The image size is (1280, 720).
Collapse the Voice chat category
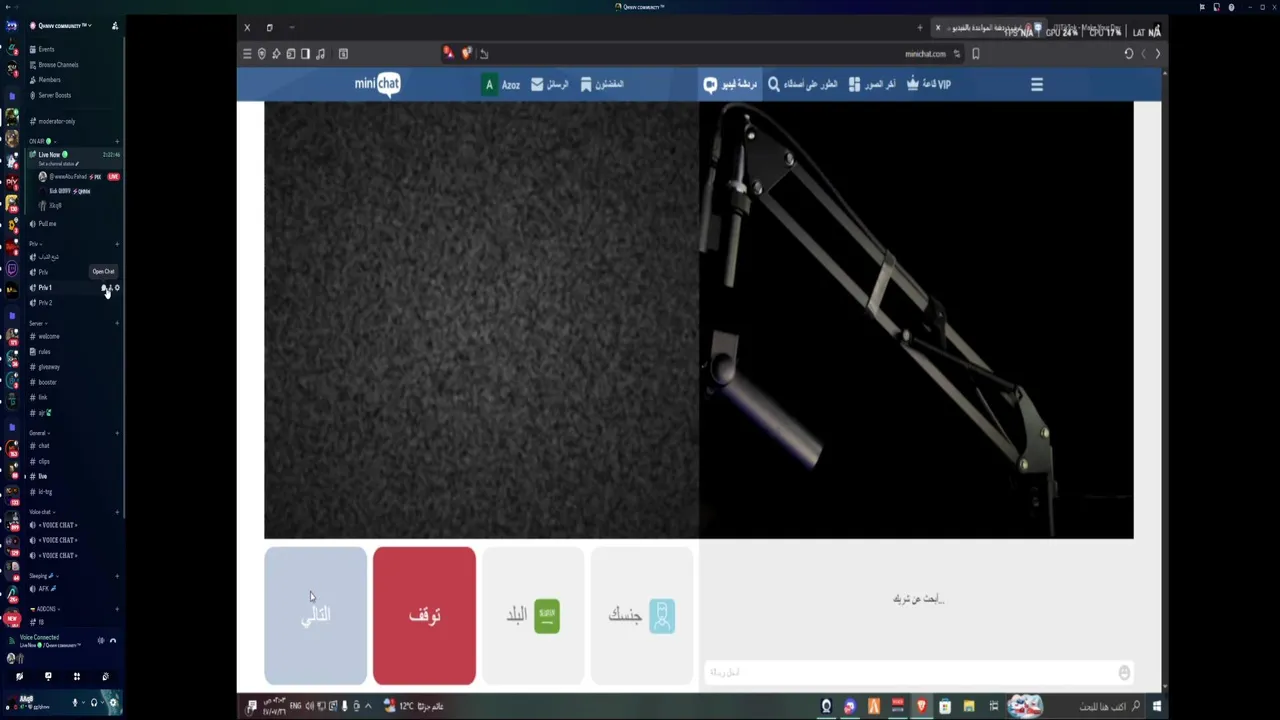(x=41, y=512)
